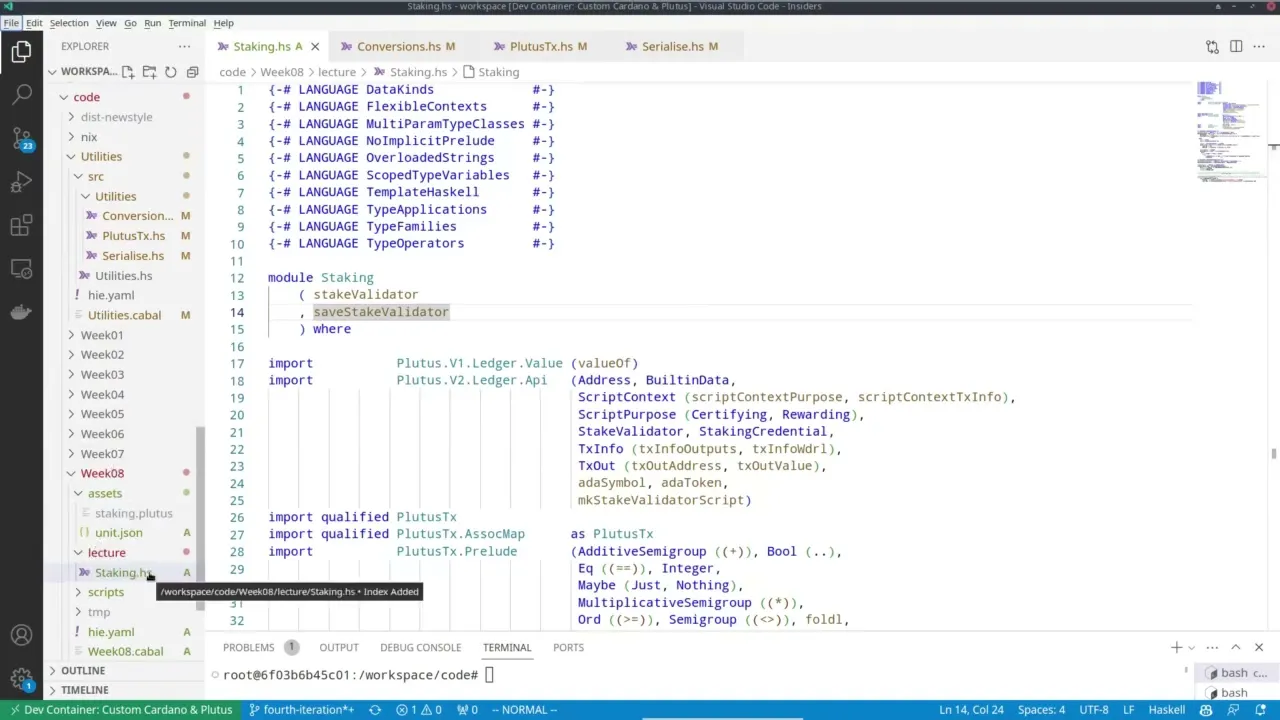Open the Run and Debug view

(21, 182)
